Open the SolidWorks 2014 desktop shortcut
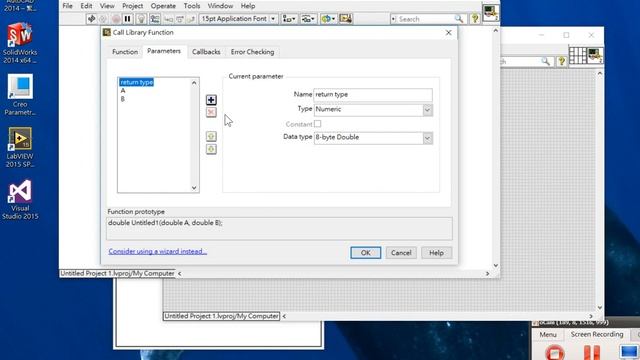The width and height of the screenshot is (640, 360). 20,43
